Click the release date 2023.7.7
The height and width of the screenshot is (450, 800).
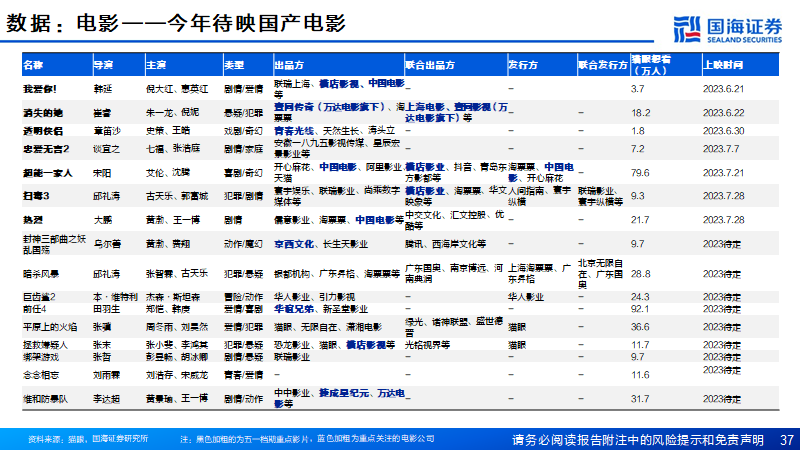tap(720, 149)
